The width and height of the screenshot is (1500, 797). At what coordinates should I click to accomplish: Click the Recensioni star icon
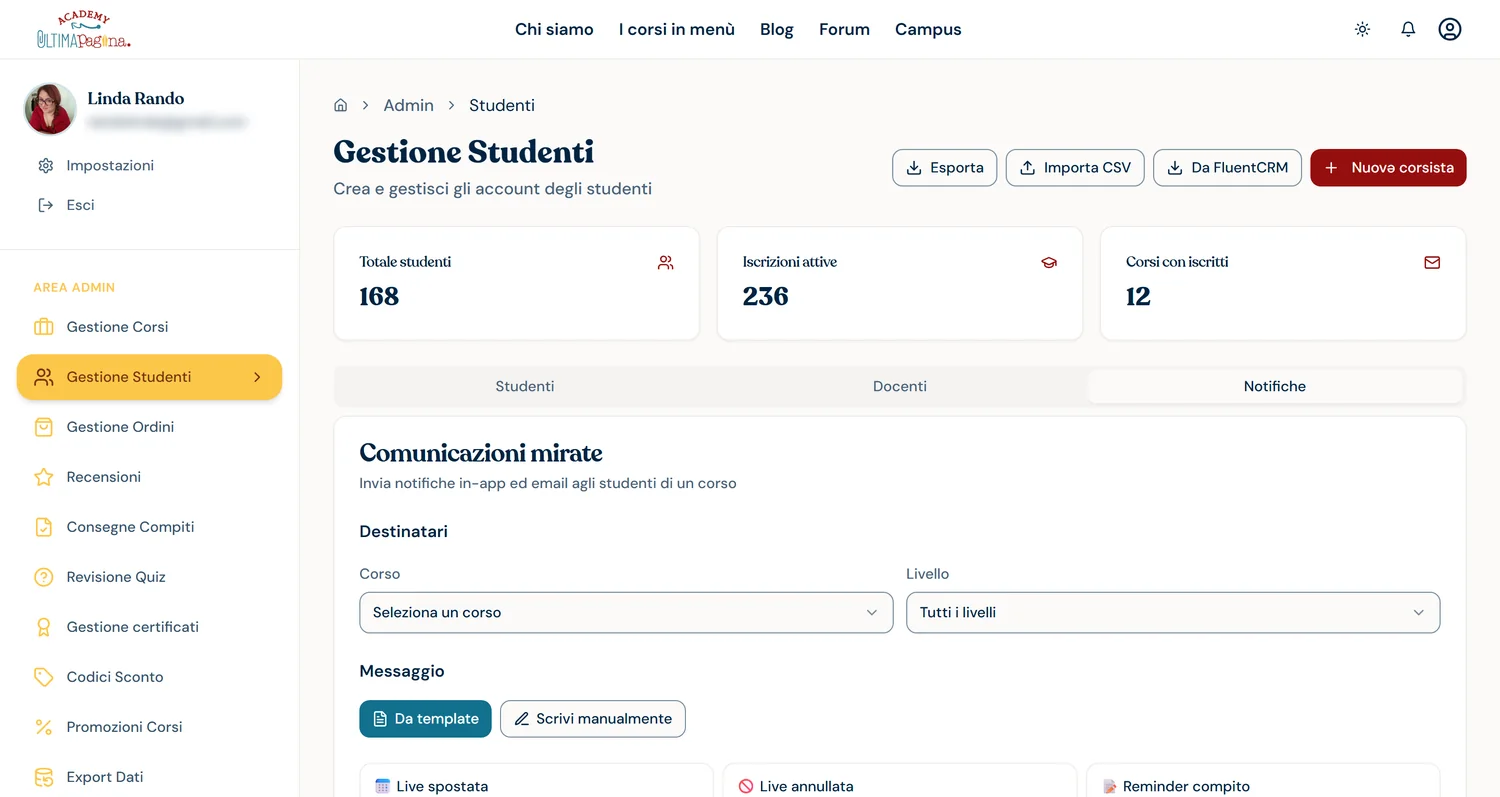[x=43, y=477]
